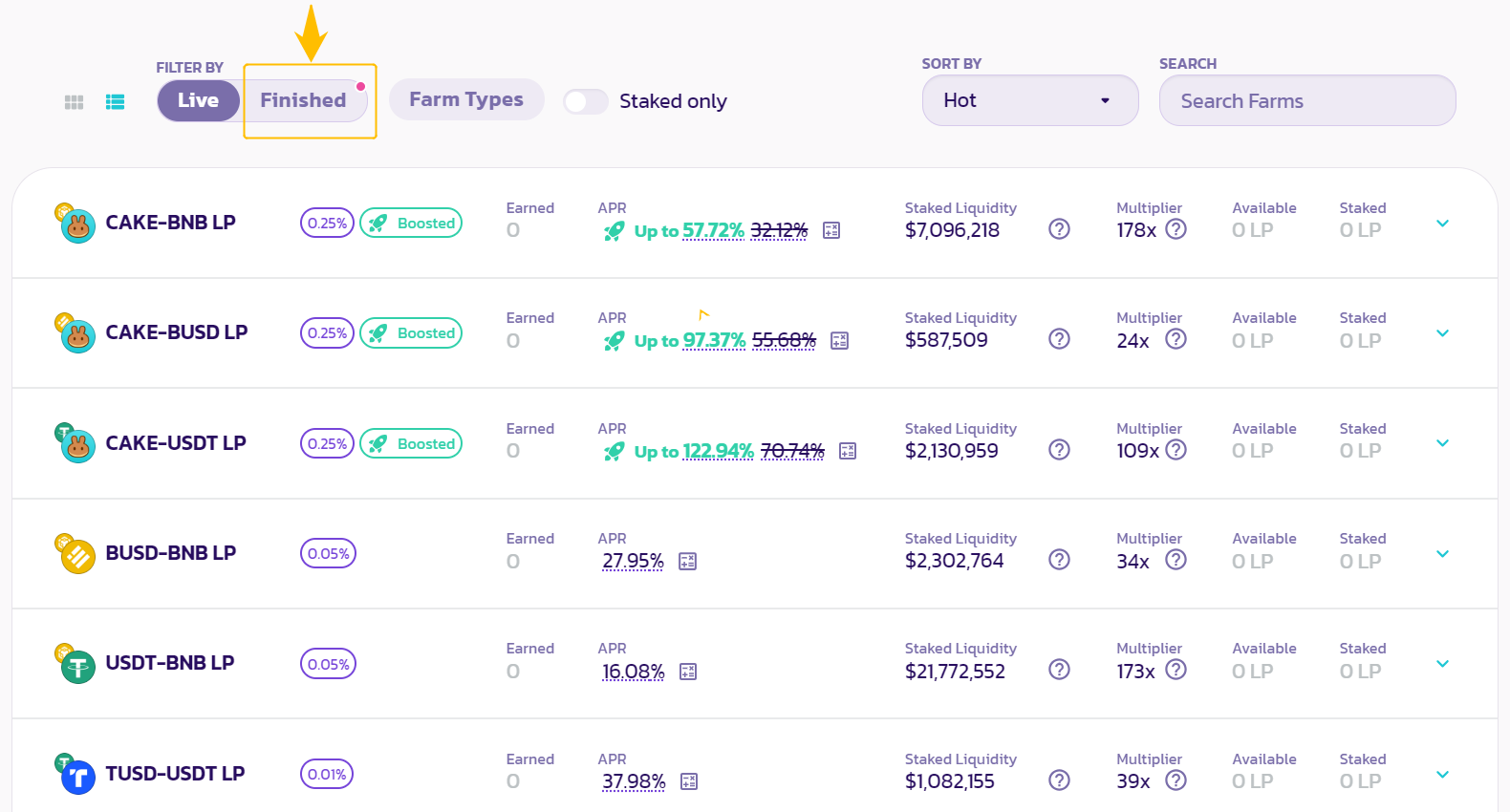Image resolution: width=1510 pixels, height=812 pixels.
Task: Expand the CAKE-USDT LP farm row
Action: pos(1443,443)
